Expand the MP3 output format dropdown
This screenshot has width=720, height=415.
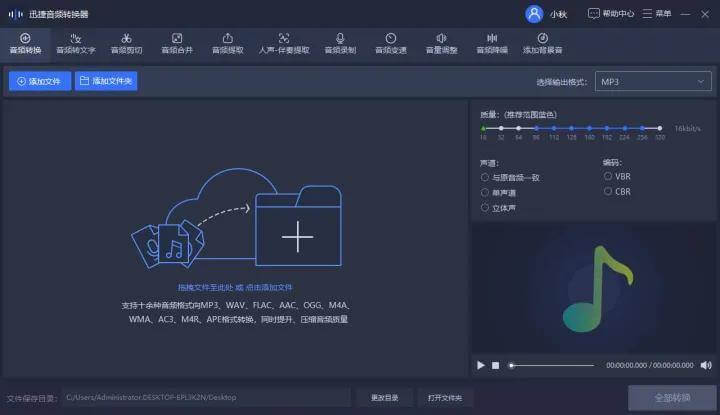pos(653,82)
